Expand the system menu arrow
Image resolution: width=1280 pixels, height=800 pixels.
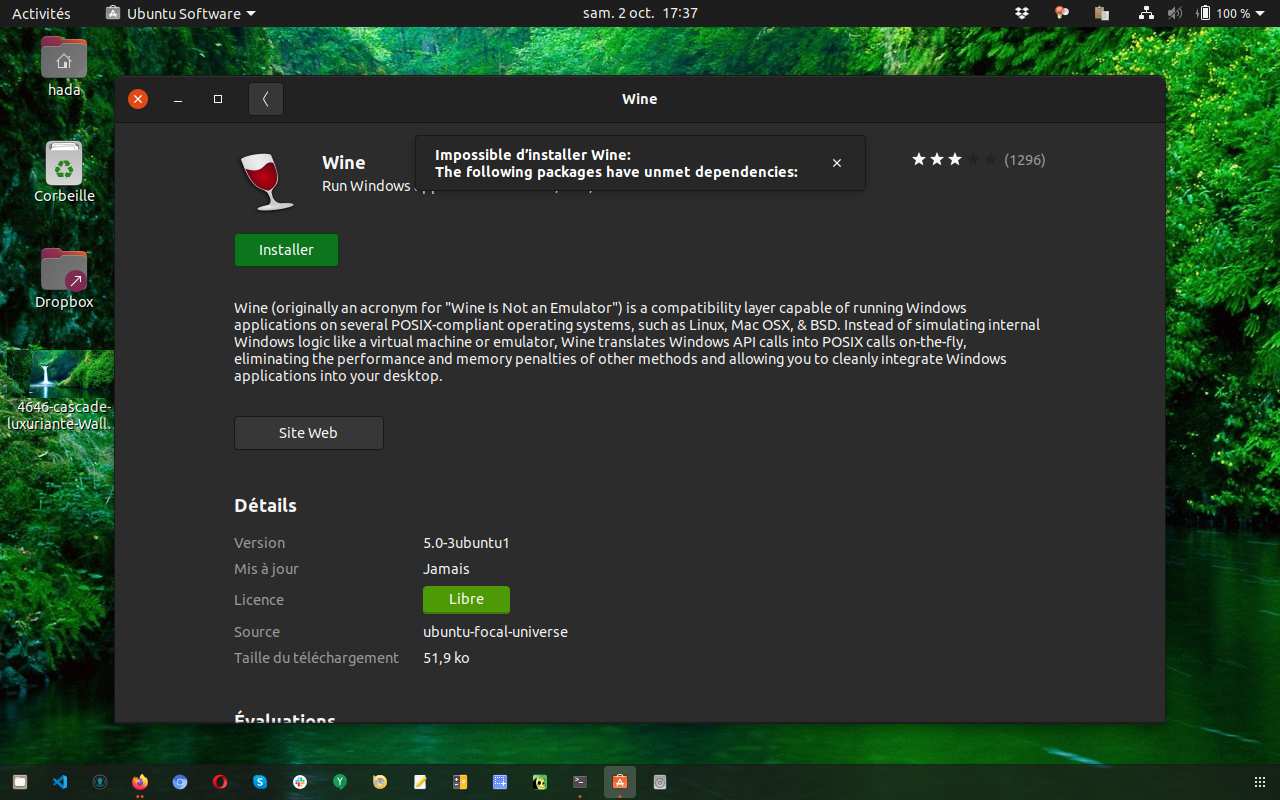point(1261,14)
